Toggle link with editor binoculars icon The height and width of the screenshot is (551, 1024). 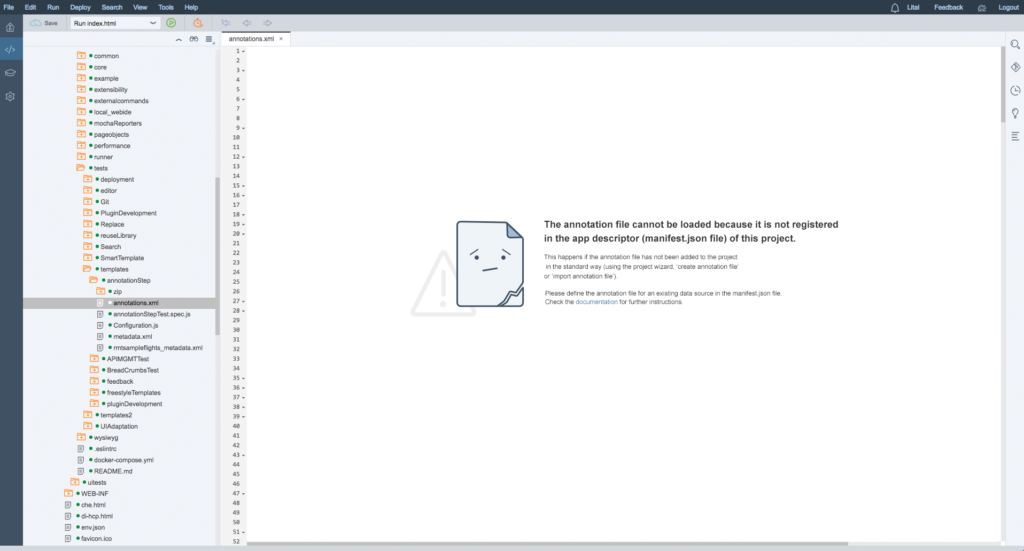pyautogui.click(x=193, y=40)
